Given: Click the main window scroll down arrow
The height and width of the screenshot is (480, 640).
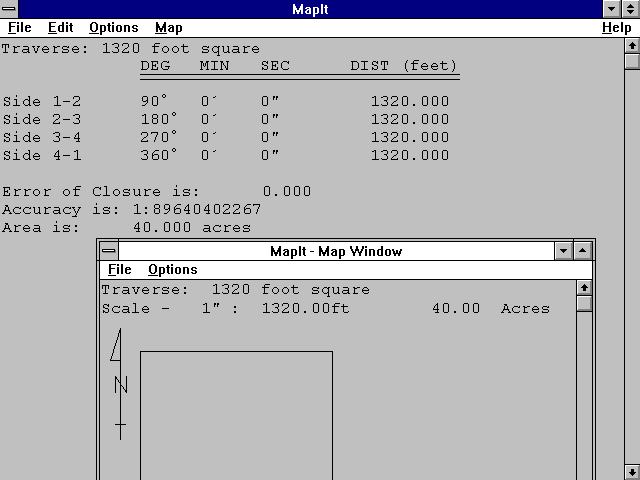Looking at the screenshot, I should (631, 471).
